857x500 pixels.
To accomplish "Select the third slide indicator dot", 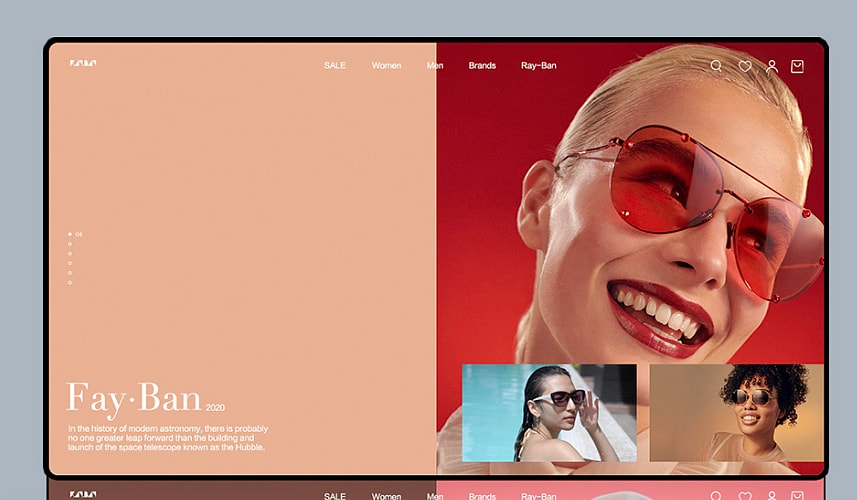I will (x=70, y=254).
